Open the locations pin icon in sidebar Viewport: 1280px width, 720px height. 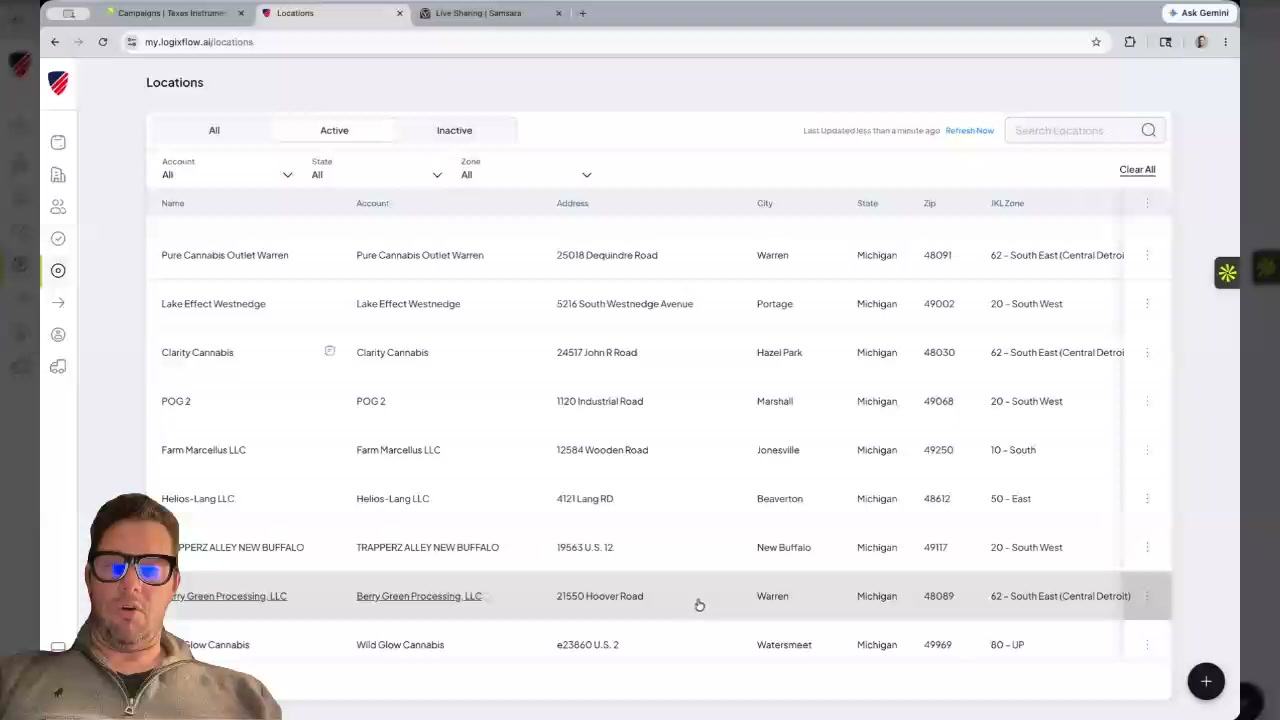tap(58, 271)
